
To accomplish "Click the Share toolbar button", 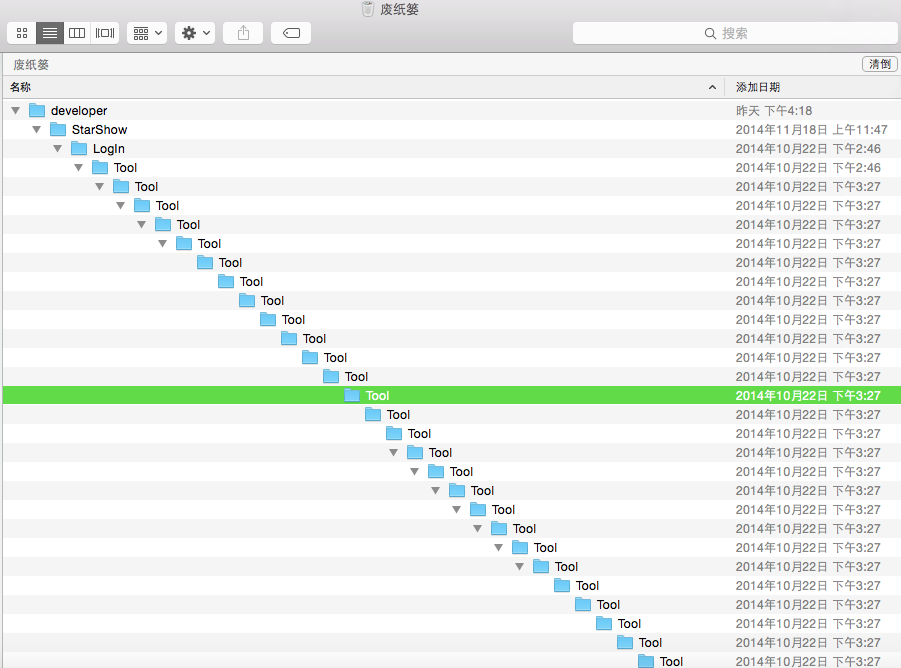I will point(243,33).
